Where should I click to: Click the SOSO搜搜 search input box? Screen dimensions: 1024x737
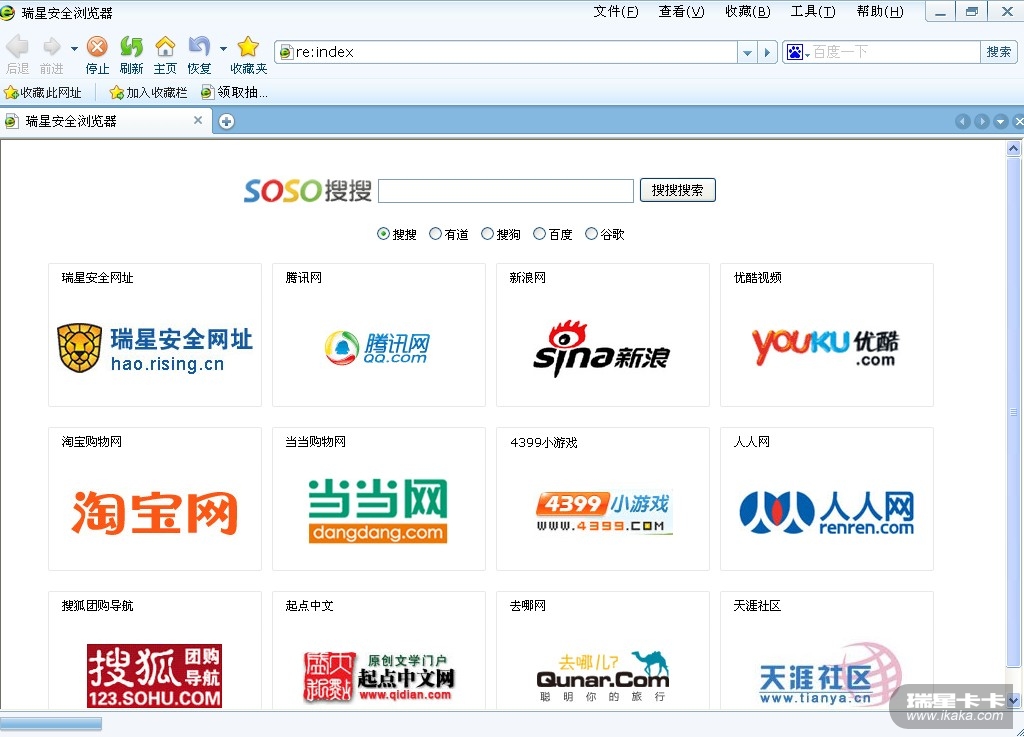(x=506, y=191)
